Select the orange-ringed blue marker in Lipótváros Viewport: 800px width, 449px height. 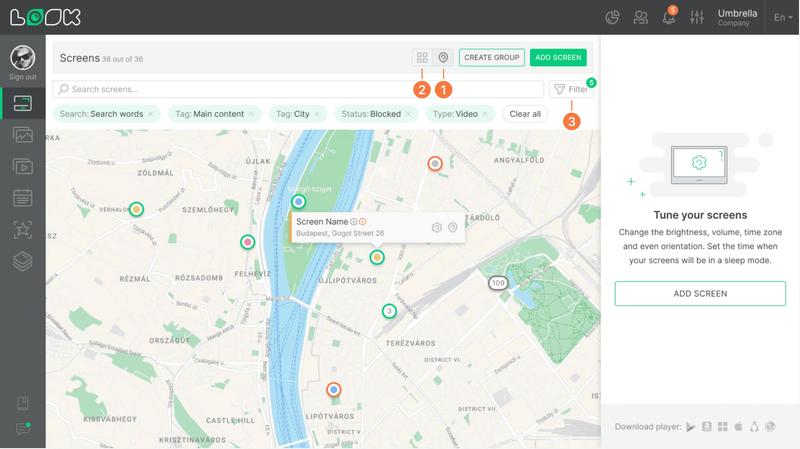(x=334, y=390)
